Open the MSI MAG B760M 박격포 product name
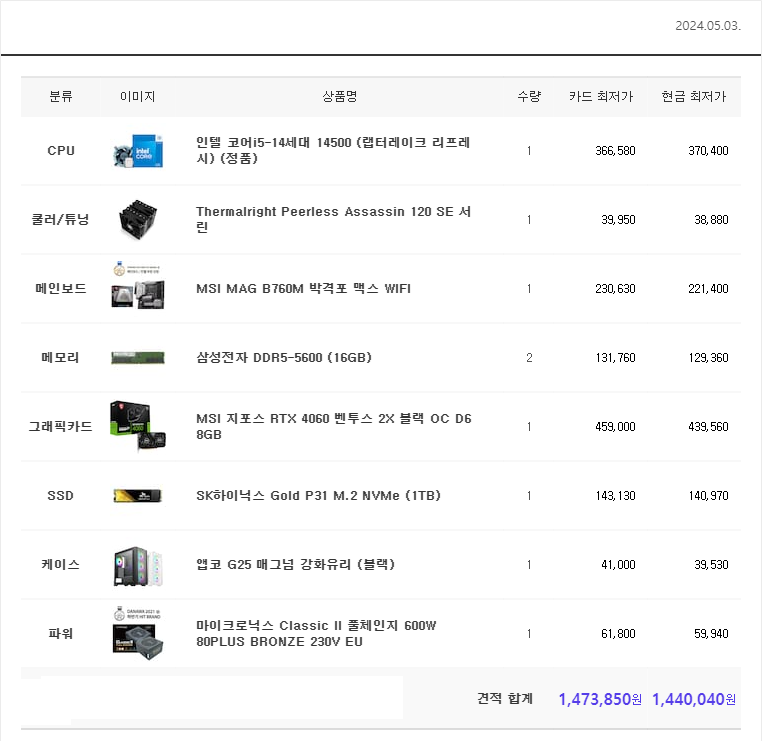Viewport: 762px width, 741px height. coord(303,289)
